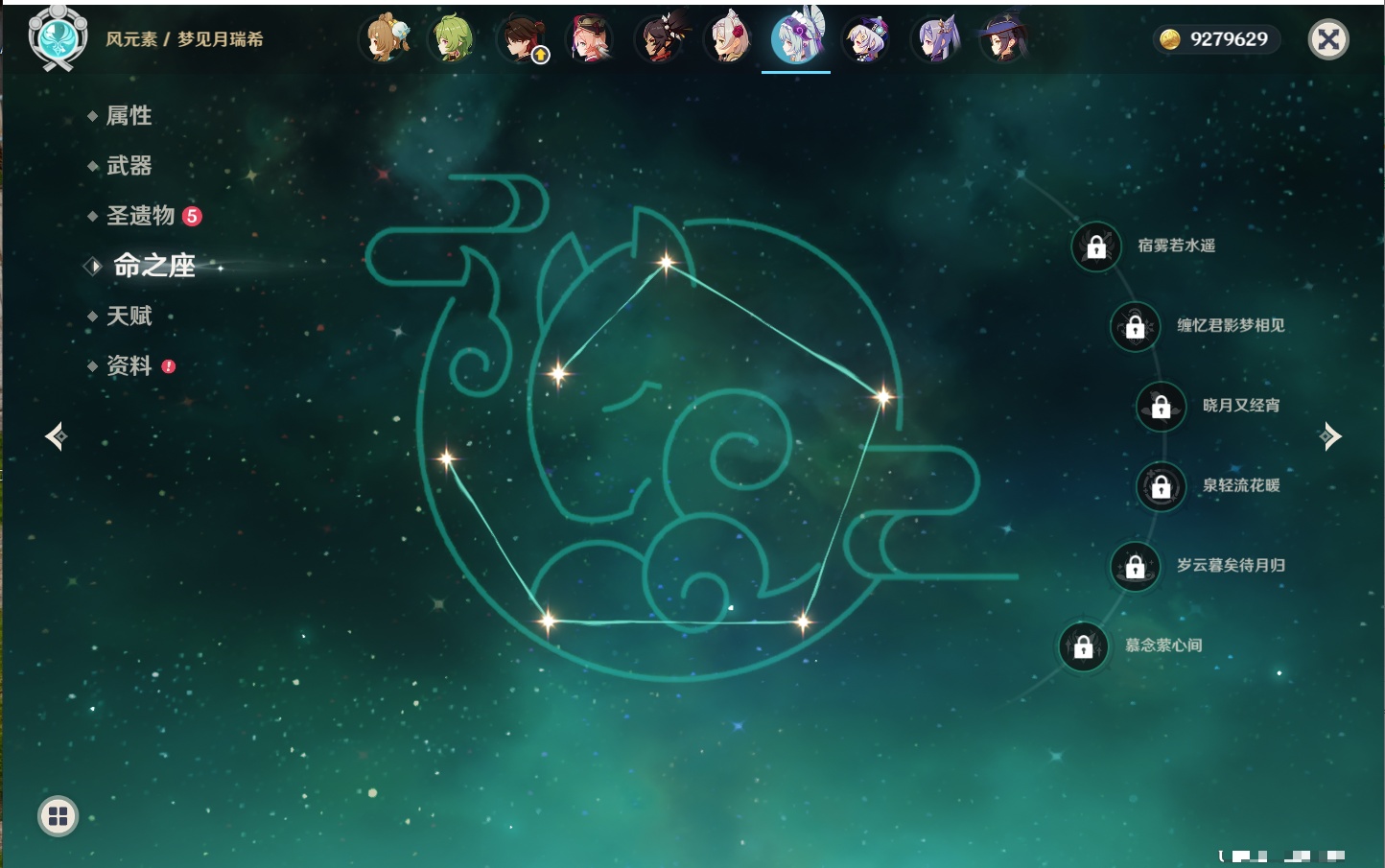
Task: Click the gold Mora coin icon
Action: [x=1170, y=39]
